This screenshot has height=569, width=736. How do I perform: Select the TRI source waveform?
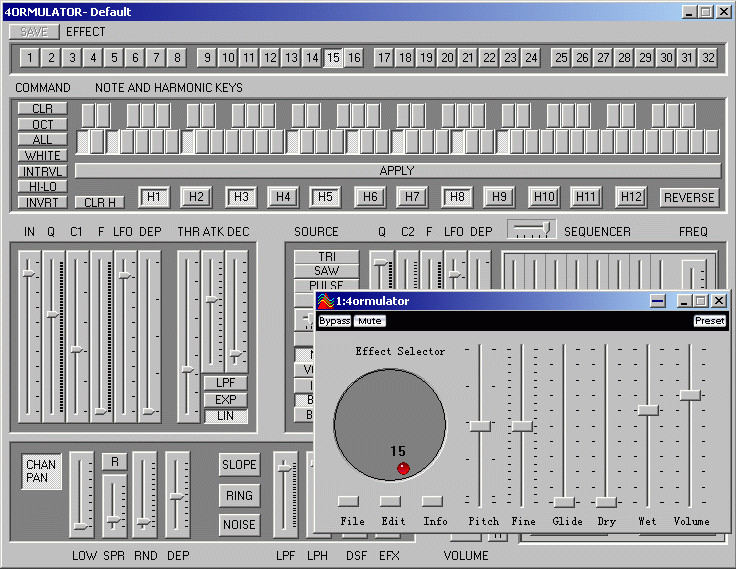(x=327, y=257)
